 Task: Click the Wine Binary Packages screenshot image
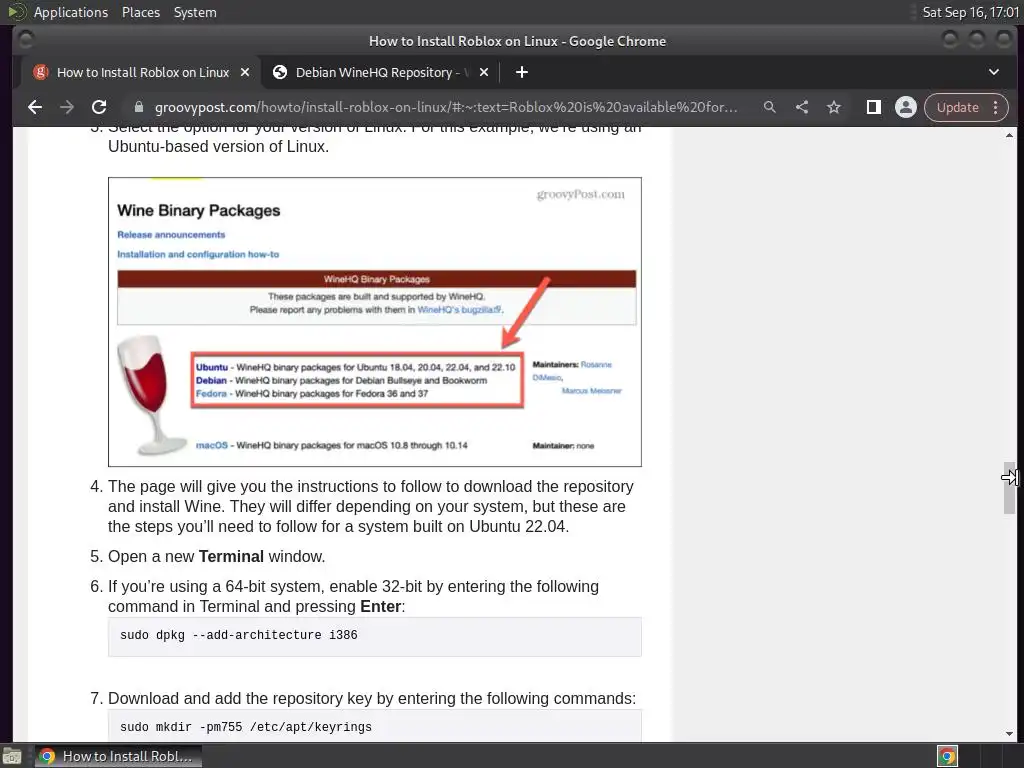point(375,322)
